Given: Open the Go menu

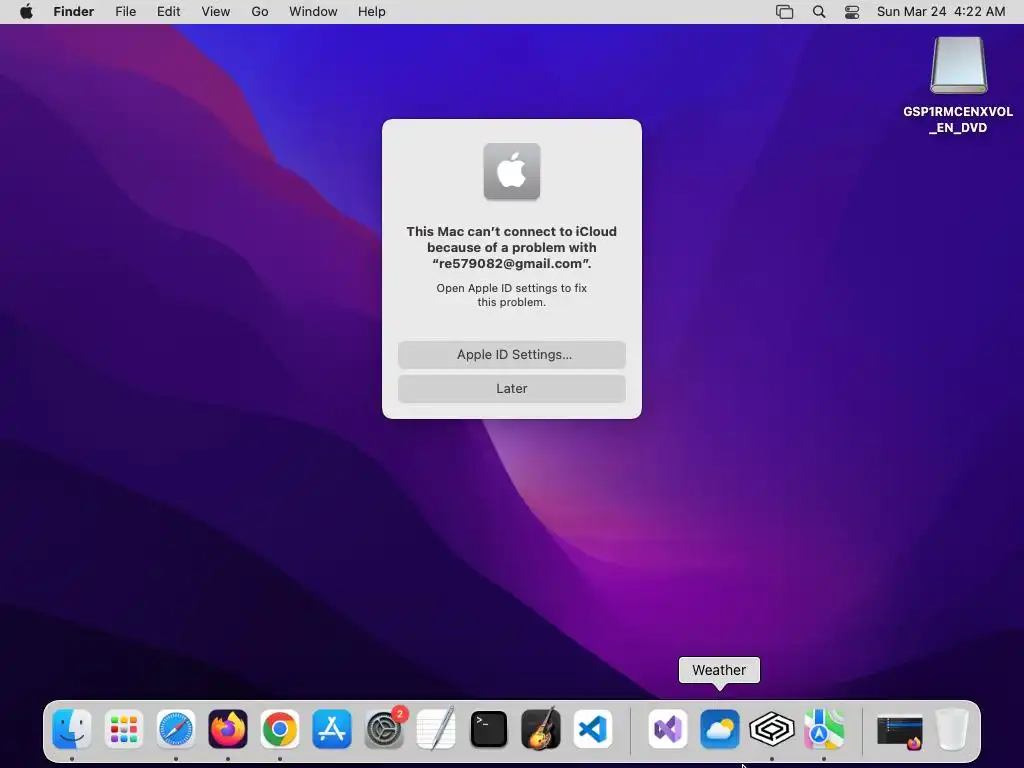Looking at the screenshot, I should (260, 12).
